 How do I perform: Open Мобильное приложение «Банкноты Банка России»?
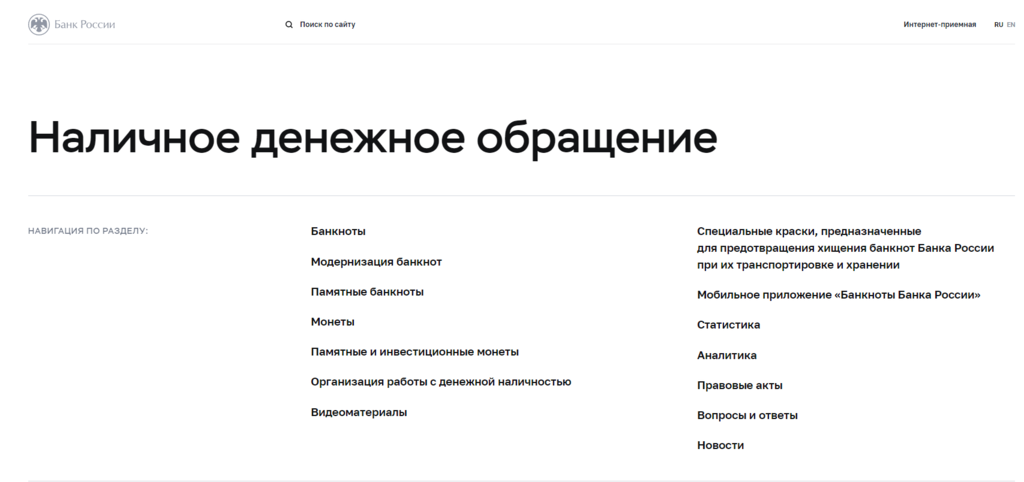pyautogui.click(x=838, y=295)
